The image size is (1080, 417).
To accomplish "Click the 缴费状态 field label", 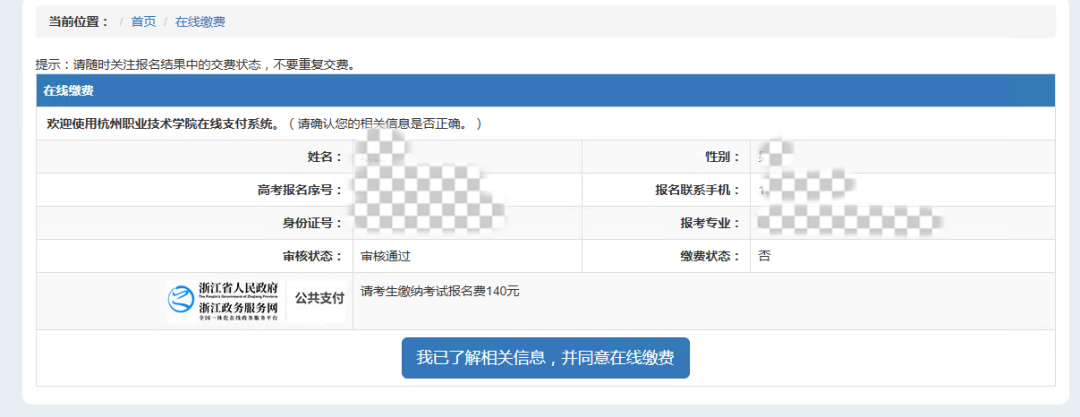I will point(710,256).
